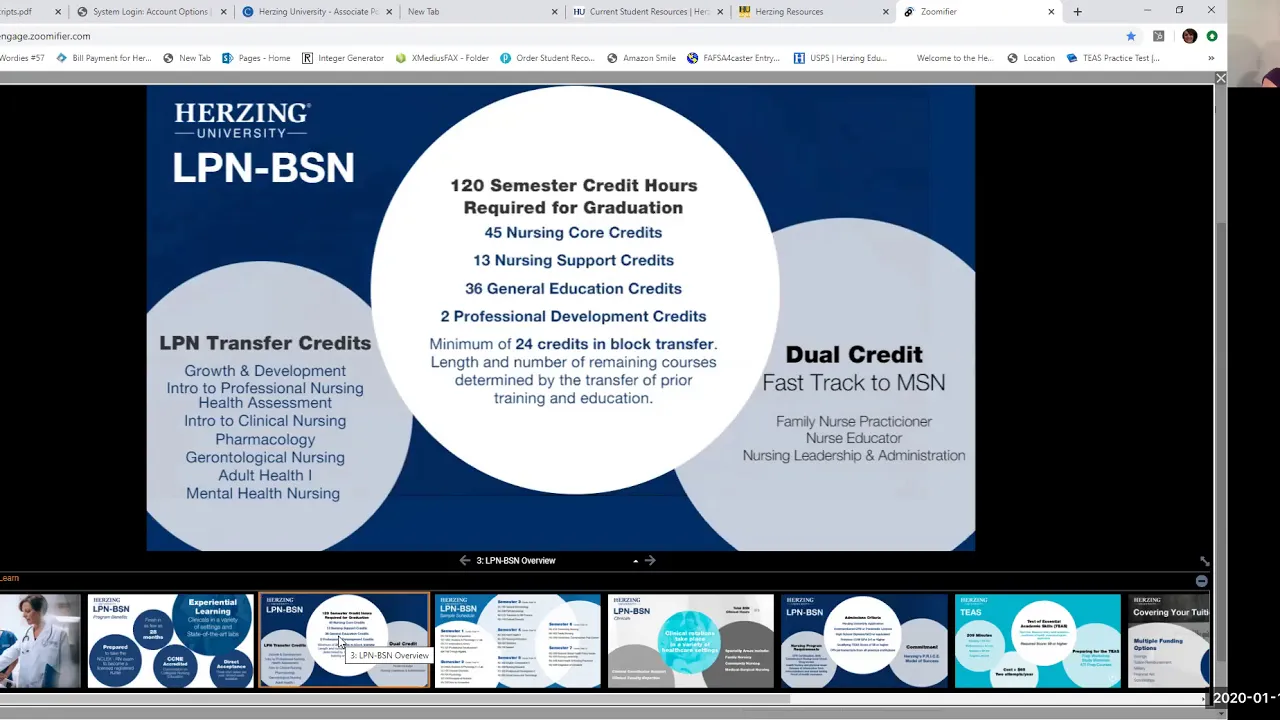The width and height of the screenshot is (1280, 720).
Task: Show more bookmarks with chevron
Action: click(1211, 58)
